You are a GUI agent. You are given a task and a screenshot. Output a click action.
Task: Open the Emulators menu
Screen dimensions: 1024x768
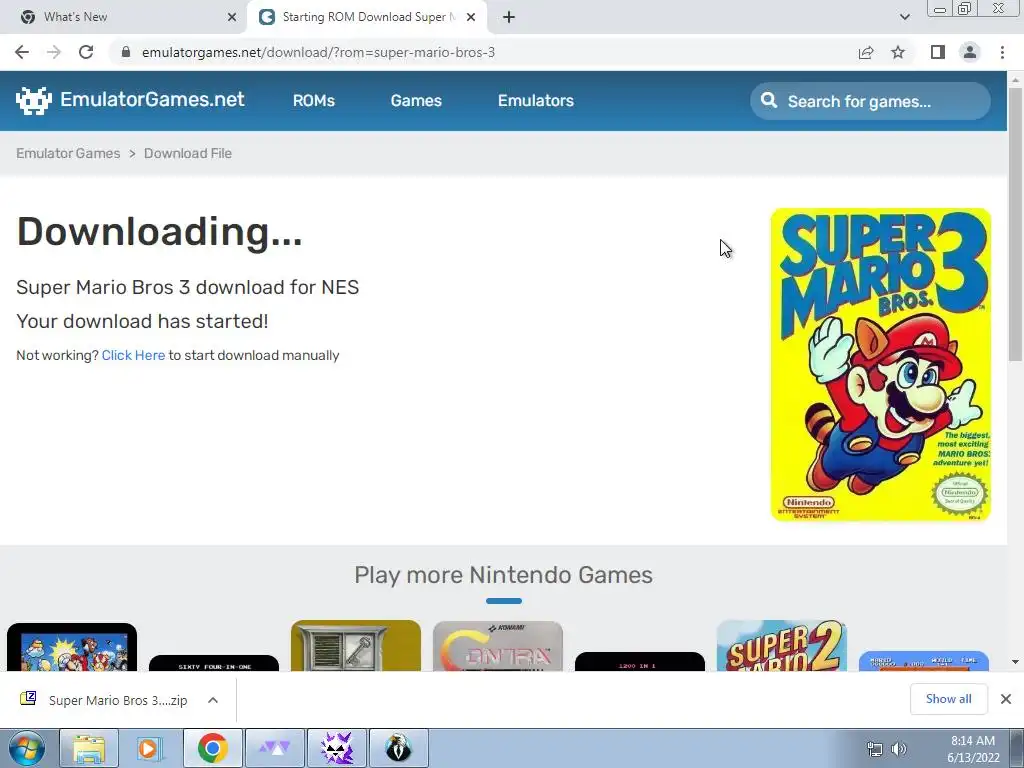click(536, 101)
